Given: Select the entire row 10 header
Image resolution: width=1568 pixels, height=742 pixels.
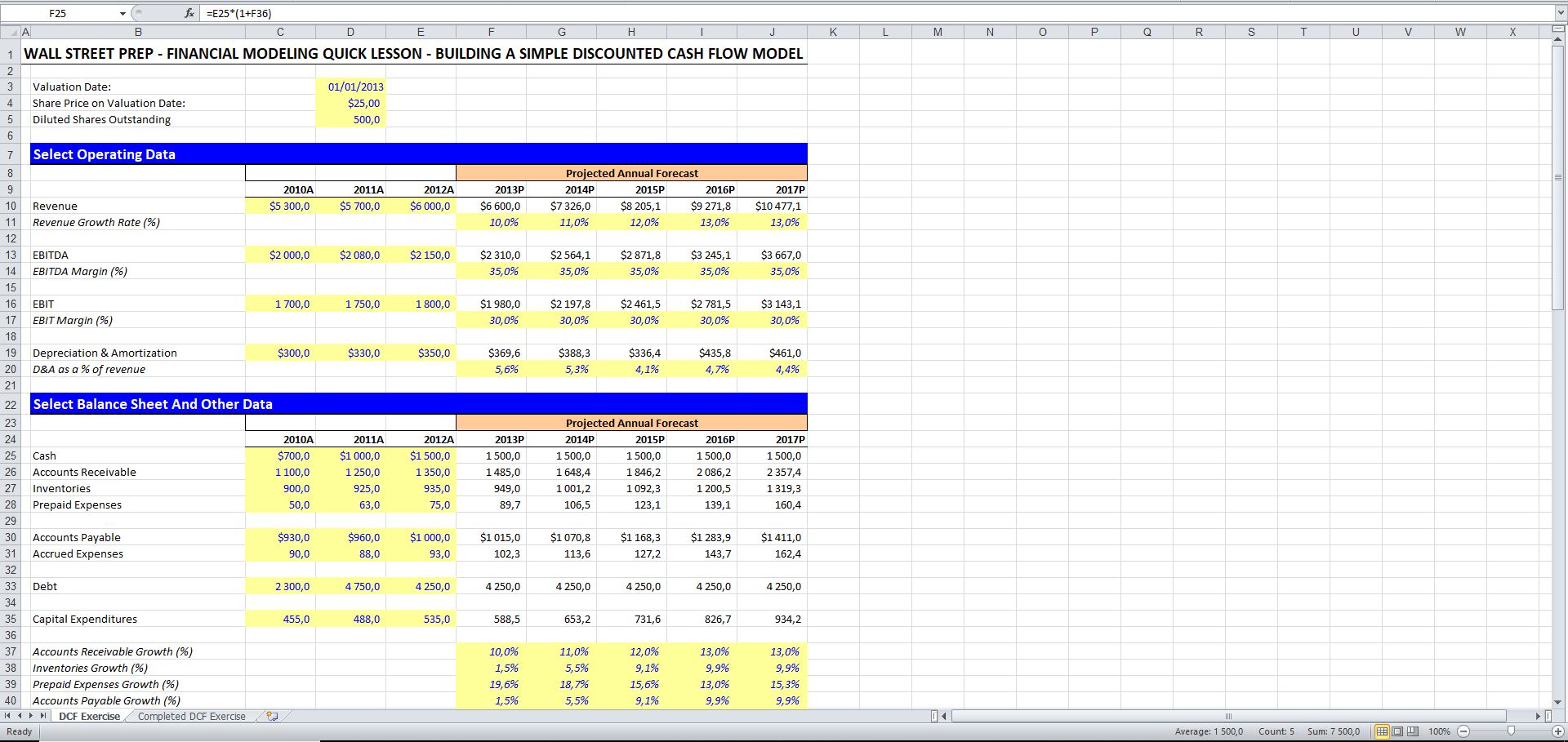Looking at the screenshot, I should [11, 206].
